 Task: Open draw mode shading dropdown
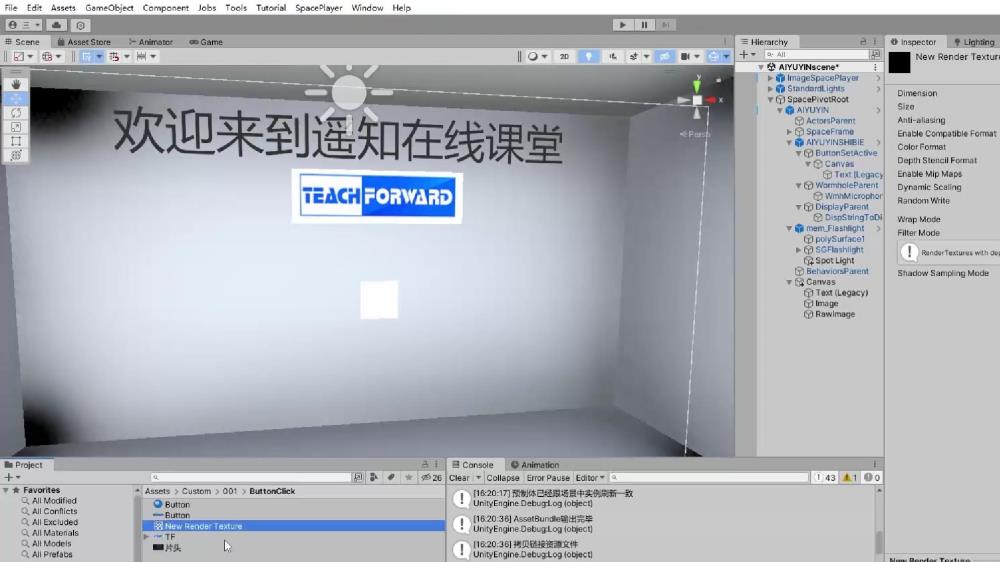click(x=537, y=56)
